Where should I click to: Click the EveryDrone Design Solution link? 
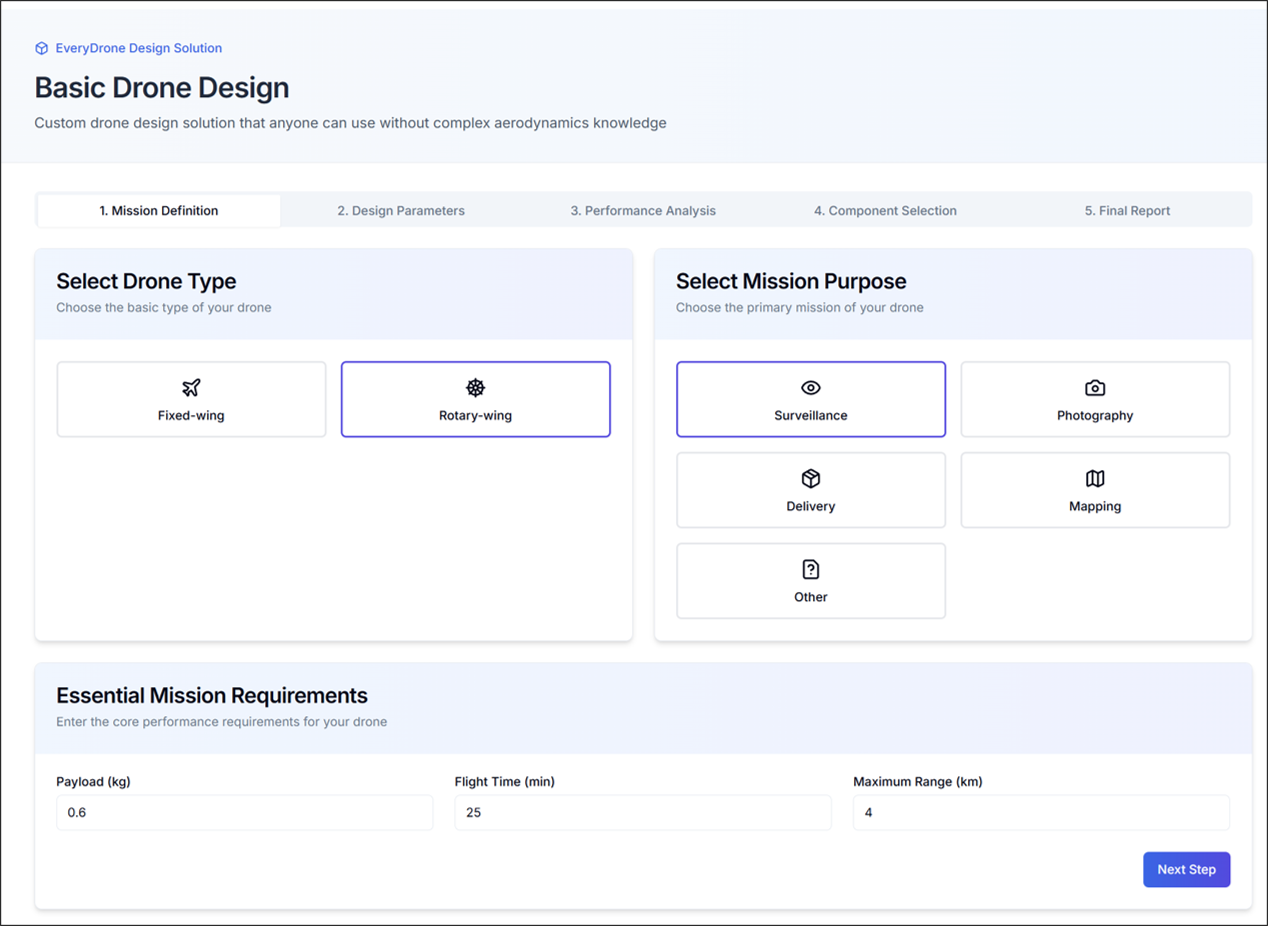[138, 48]
